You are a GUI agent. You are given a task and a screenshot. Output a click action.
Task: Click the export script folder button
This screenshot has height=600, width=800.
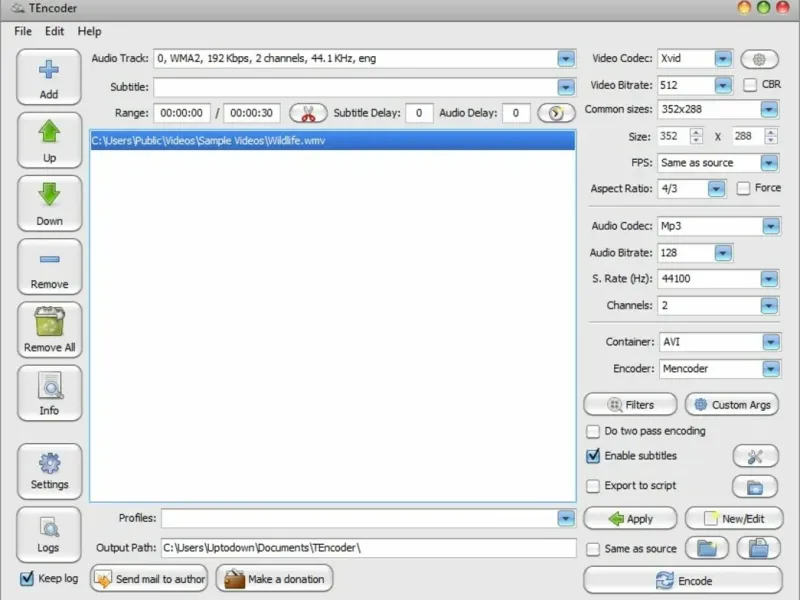click(755, 487)
